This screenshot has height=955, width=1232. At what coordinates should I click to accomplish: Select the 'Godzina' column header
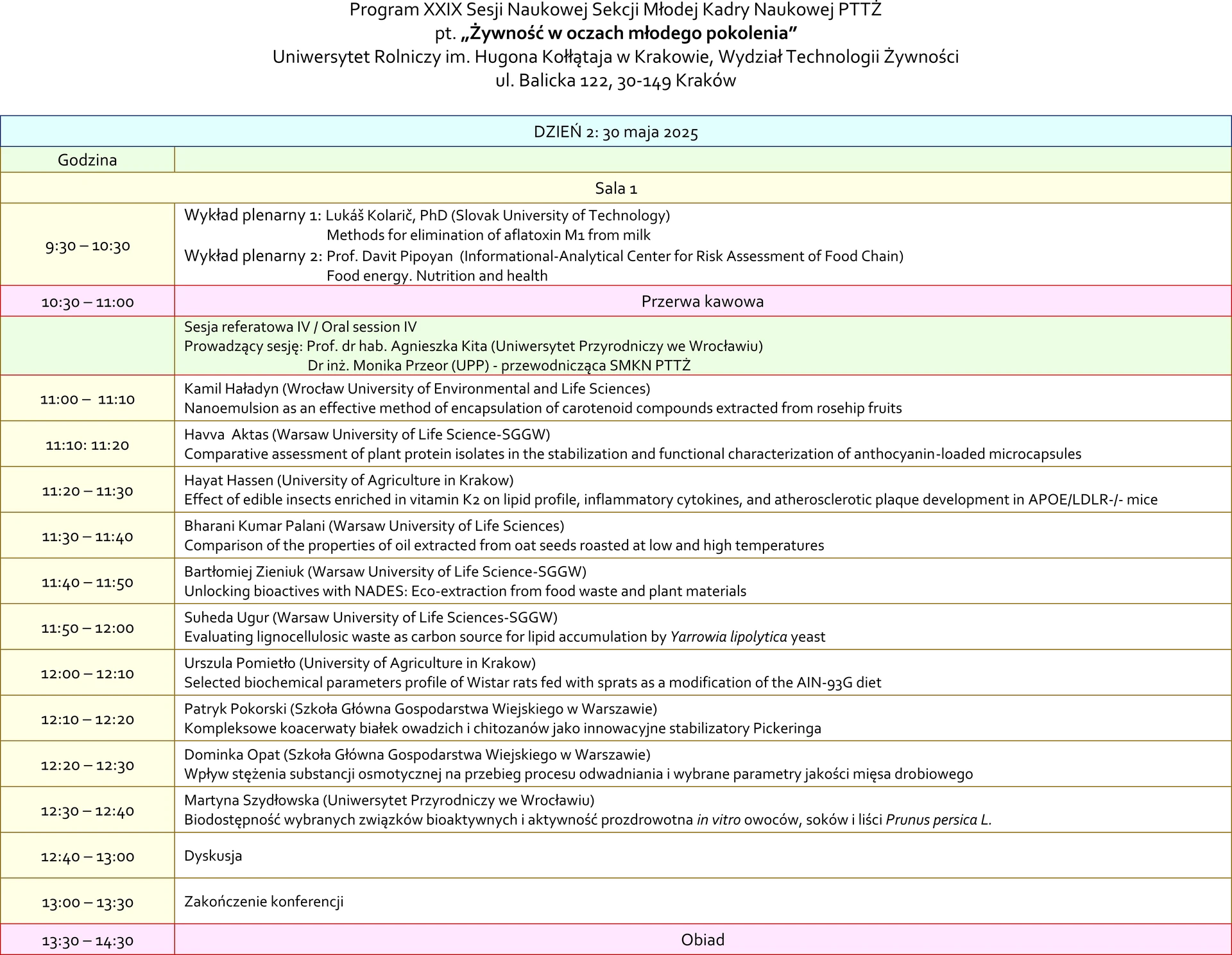pyautogui.click(x=87, y=160)
